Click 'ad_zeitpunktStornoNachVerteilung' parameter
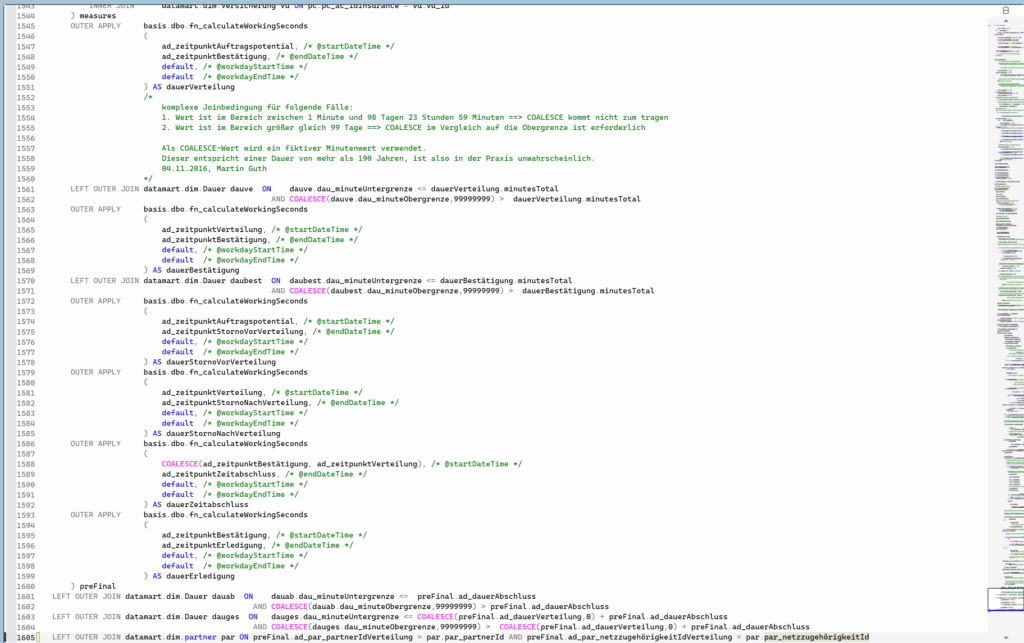Image resolution: width=1024 pixels, height=643 pixels. pyautogui.click(x=234, y=403)
